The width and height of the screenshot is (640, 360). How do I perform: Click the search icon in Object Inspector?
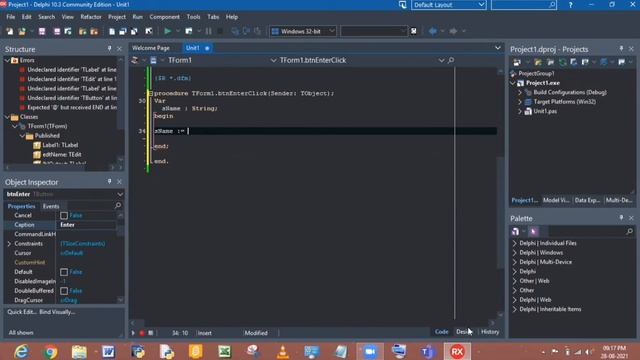(x=118, y=206)
